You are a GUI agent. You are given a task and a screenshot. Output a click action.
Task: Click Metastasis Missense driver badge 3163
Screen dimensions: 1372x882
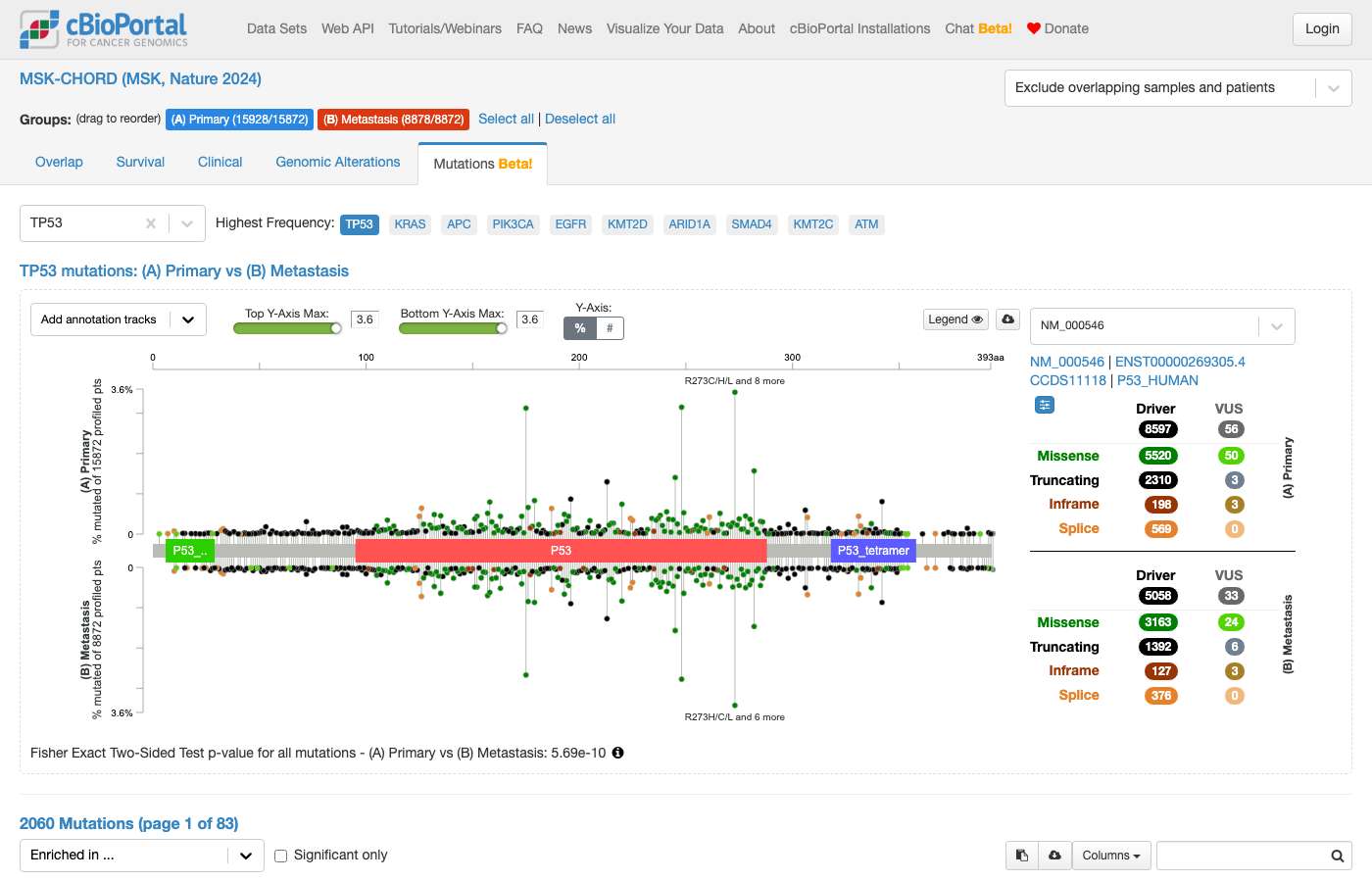coord(1157,622)
